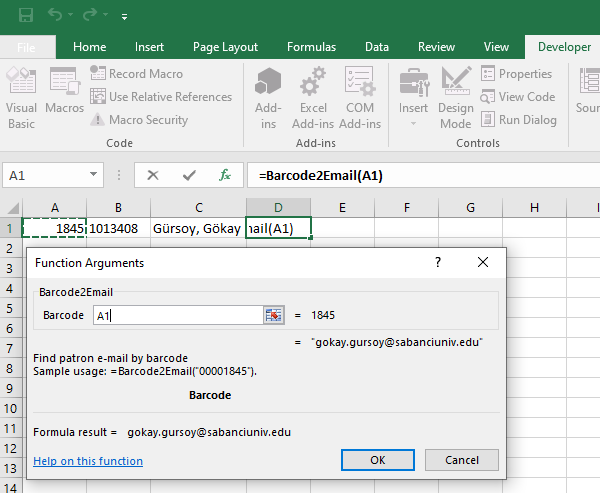Screen dimensions: 600x493
Task: Select column G header
Action: (x=470, y=207)
